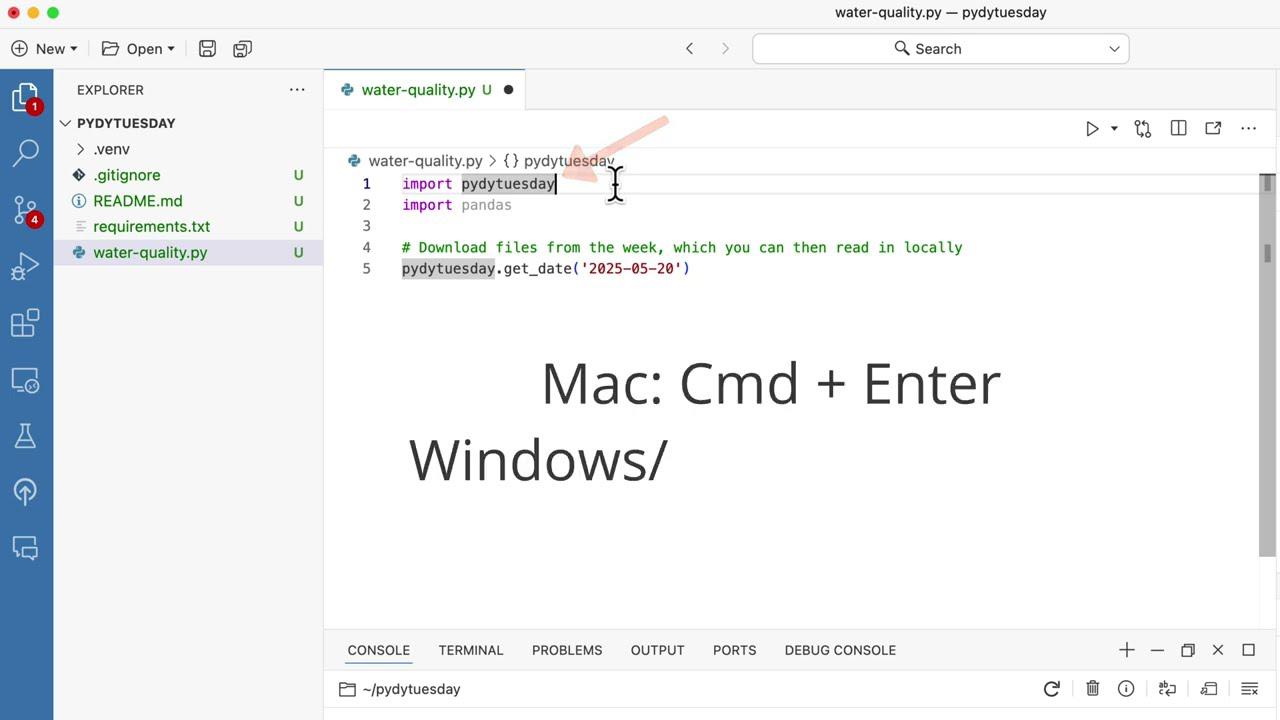Clear the console output

1092,689
